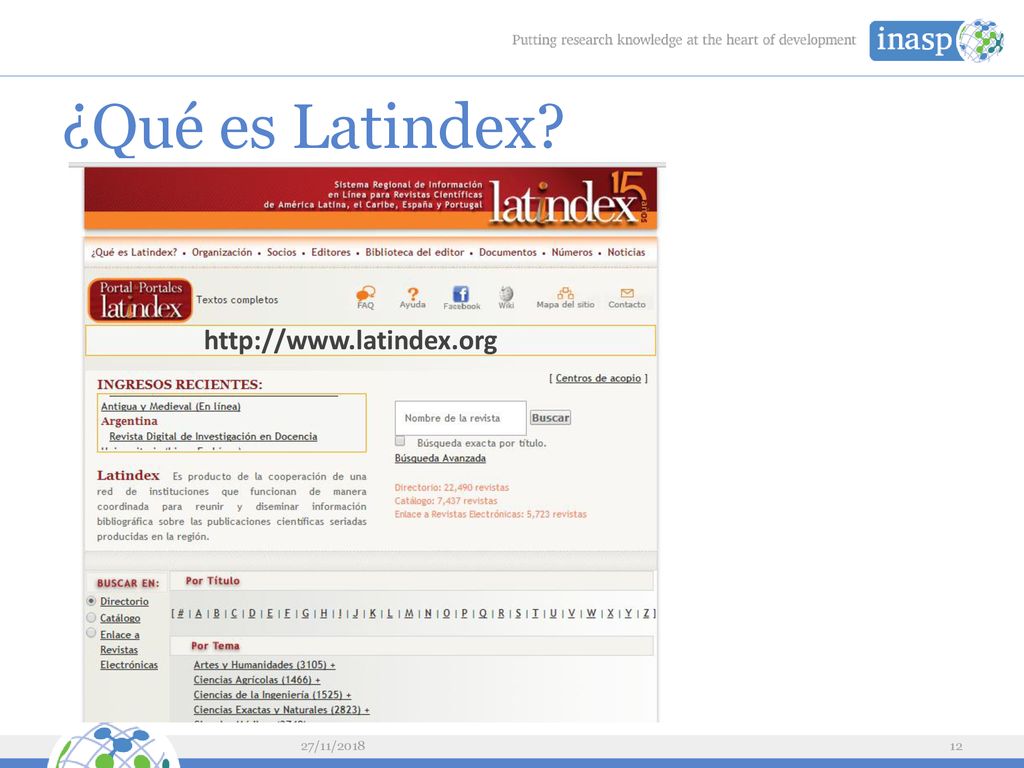
Task: Expand Artes y Humanidades (3105) topic
Action: click(264, 665)
